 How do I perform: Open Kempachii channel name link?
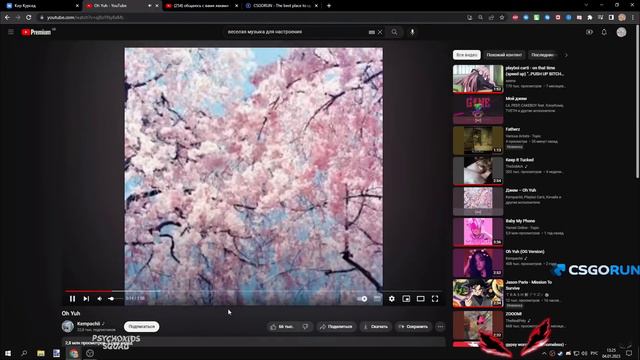[x=89, y=324]
